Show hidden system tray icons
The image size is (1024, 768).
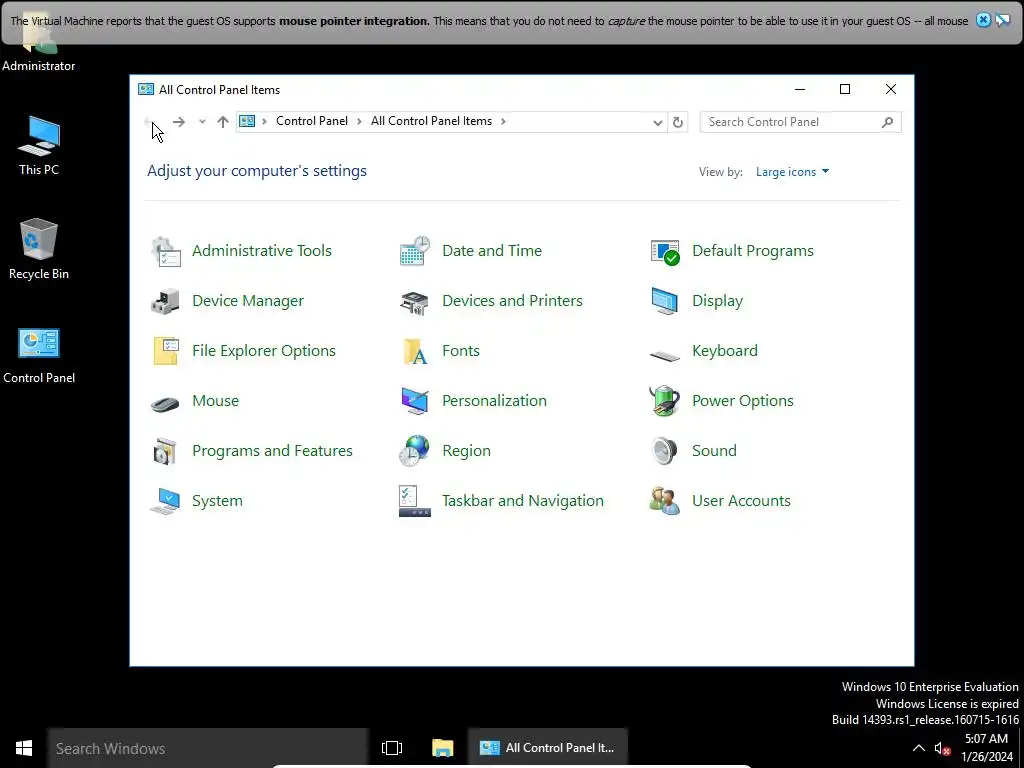(918, 748)
